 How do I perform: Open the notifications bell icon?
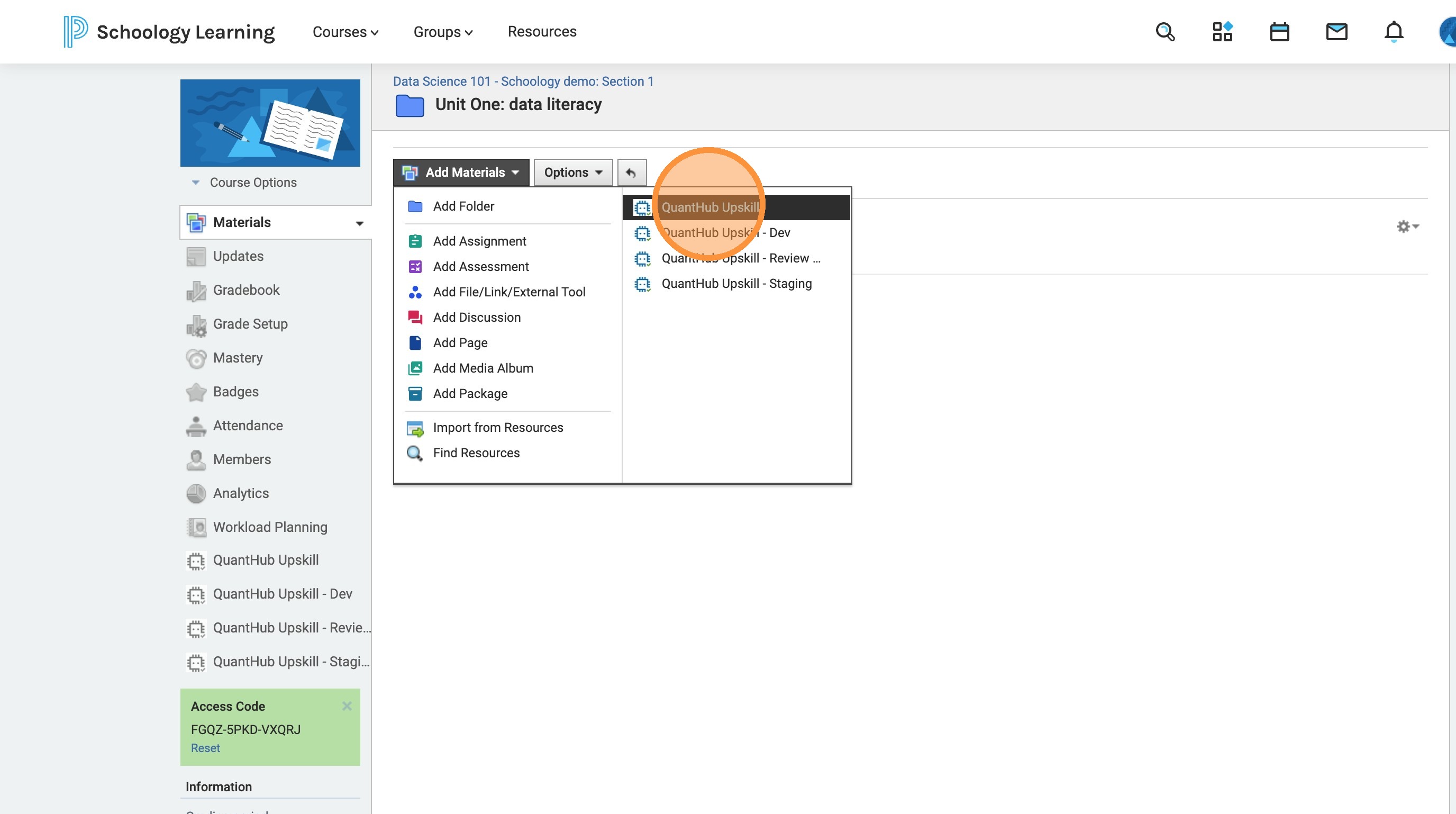1393,32
